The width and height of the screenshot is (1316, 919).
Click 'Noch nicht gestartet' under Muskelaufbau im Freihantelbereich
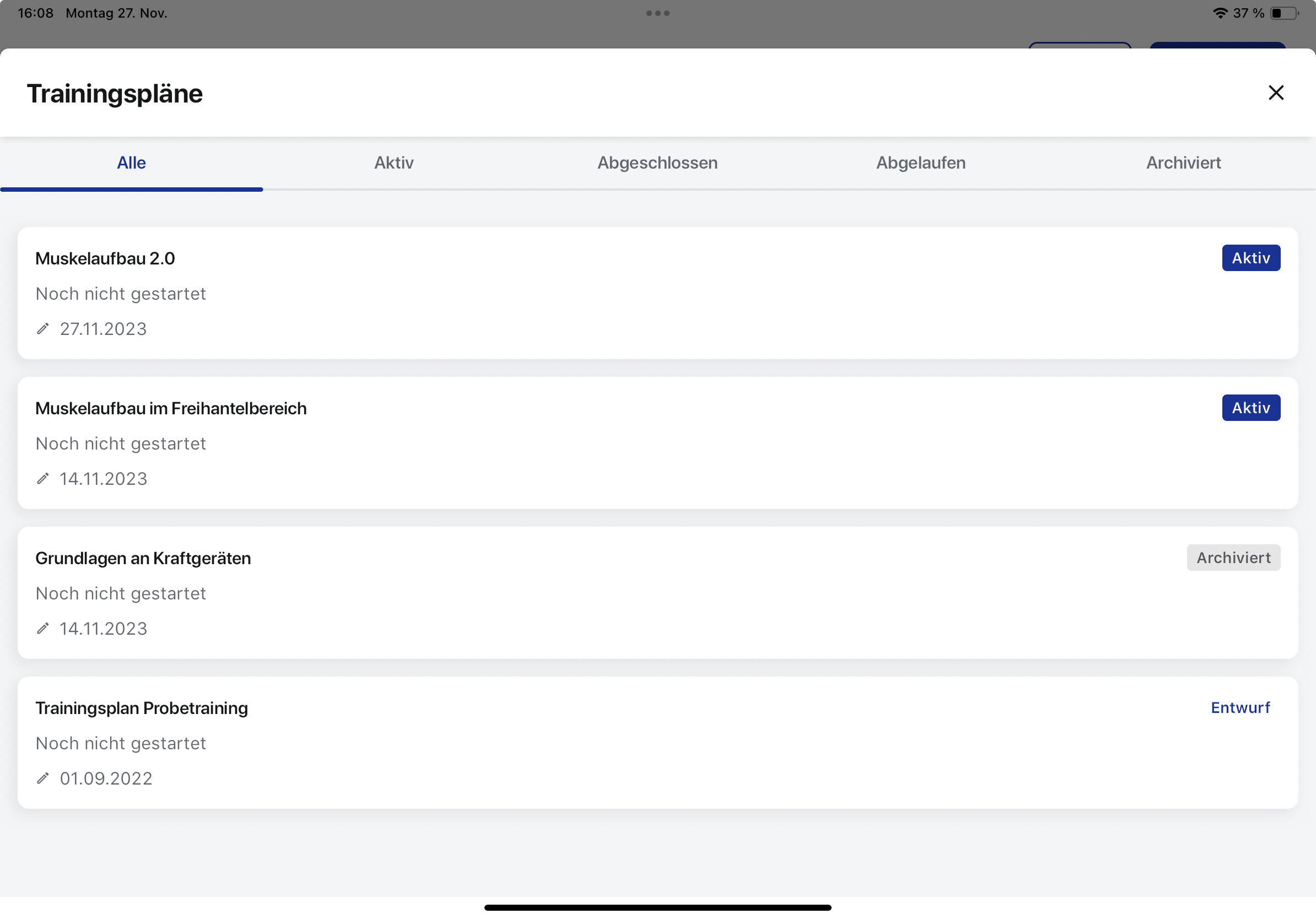point(120,444)
